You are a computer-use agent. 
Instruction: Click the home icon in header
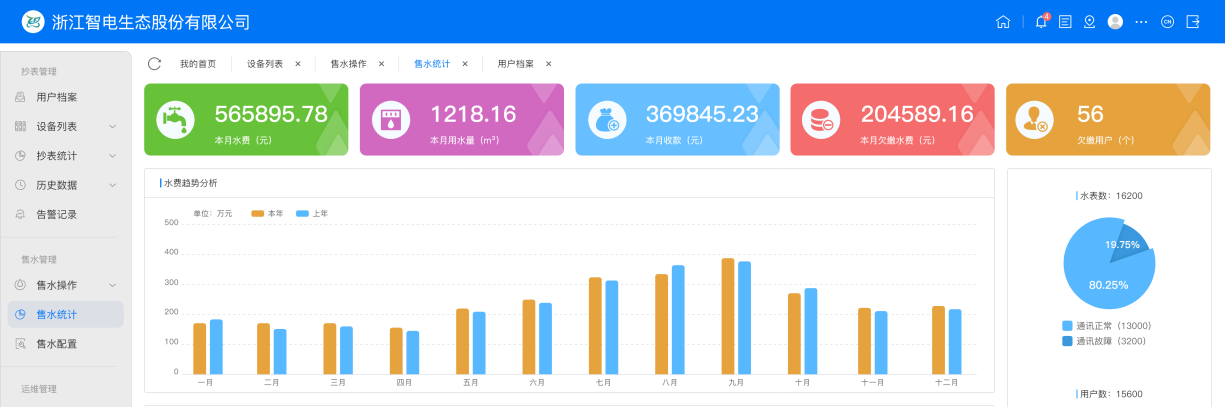[1003, 22]
